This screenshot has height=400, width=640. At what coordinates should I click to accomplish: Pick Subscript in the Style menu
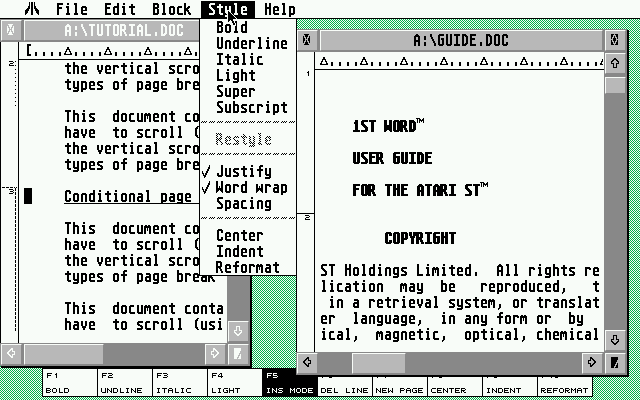pos(248,107)
